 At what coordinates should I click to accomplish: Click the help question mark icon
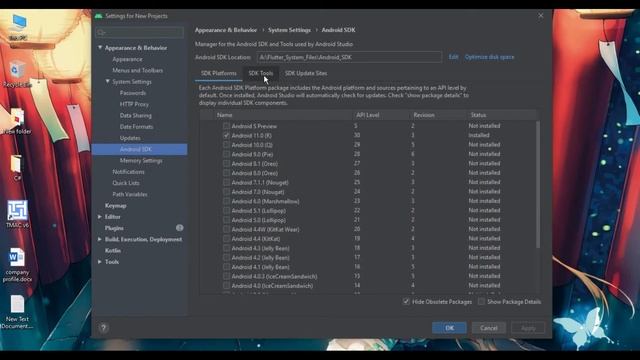coord(103,328)
